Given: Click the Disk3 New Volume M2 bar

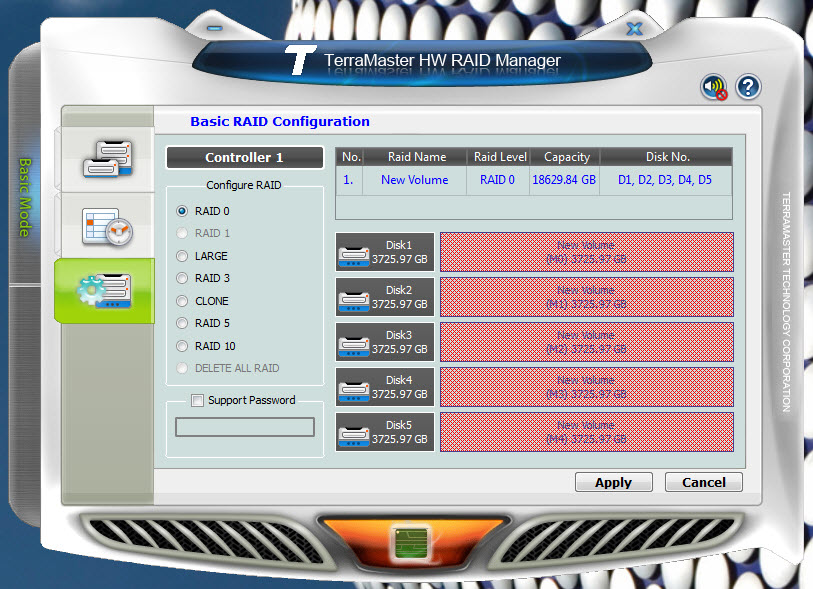Looking at the screenshot, I should pos(586,342).
